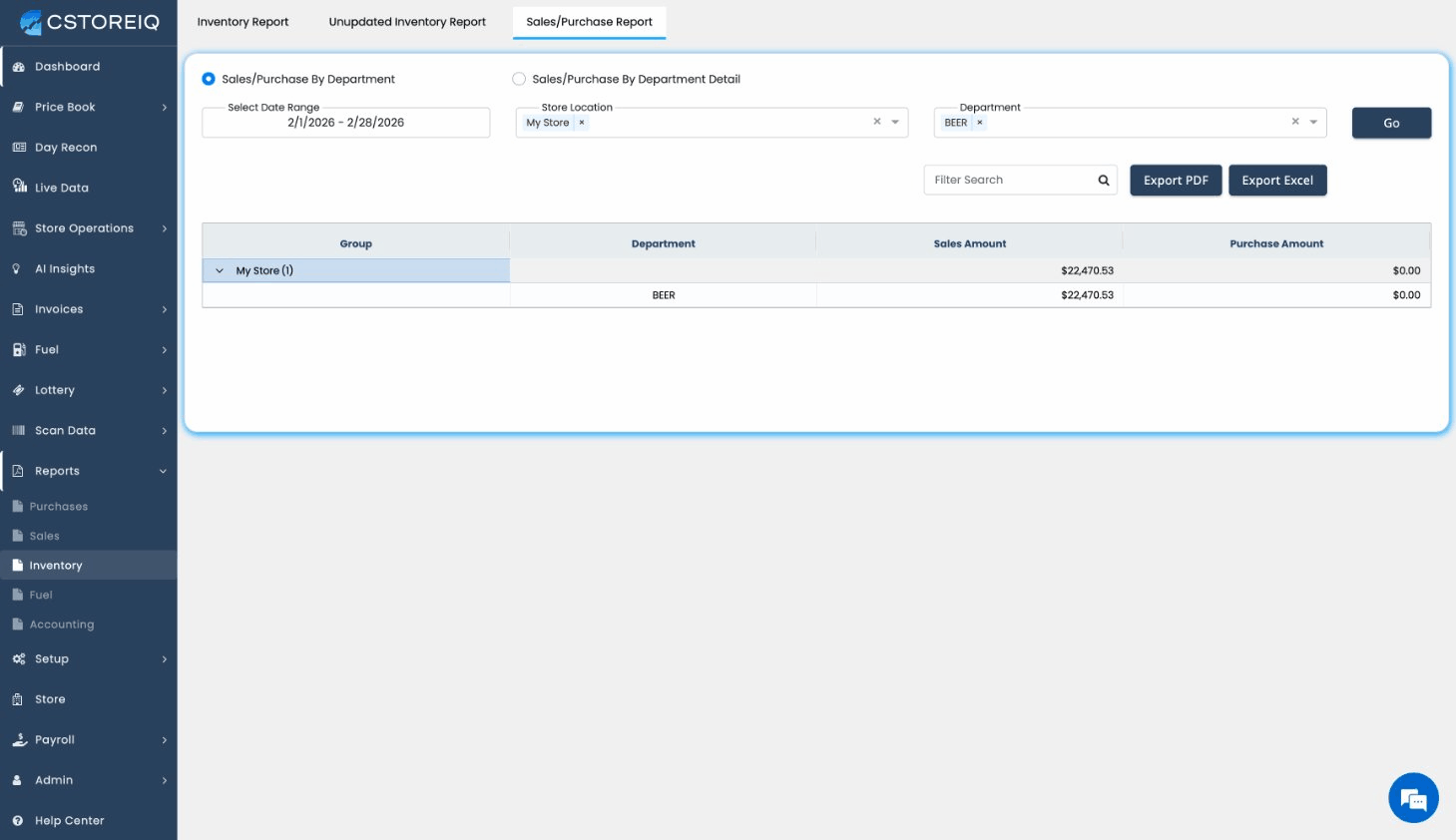Click the Live Data chart icon
The width and height of the screenshot is (1456, 840).
19,187
